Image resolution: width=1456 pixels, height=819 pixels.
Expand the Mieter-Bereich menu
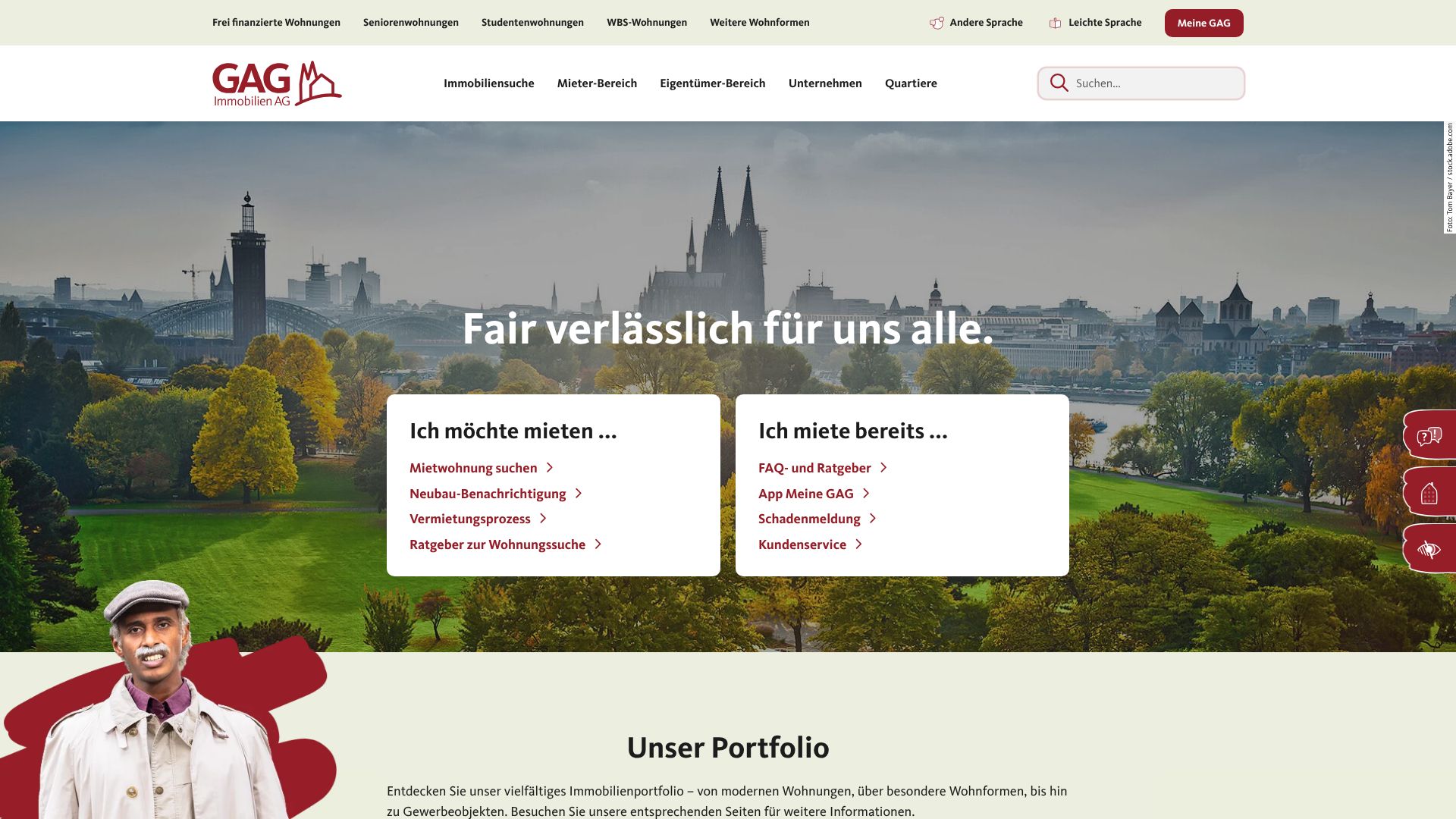(x=597, y=83)
